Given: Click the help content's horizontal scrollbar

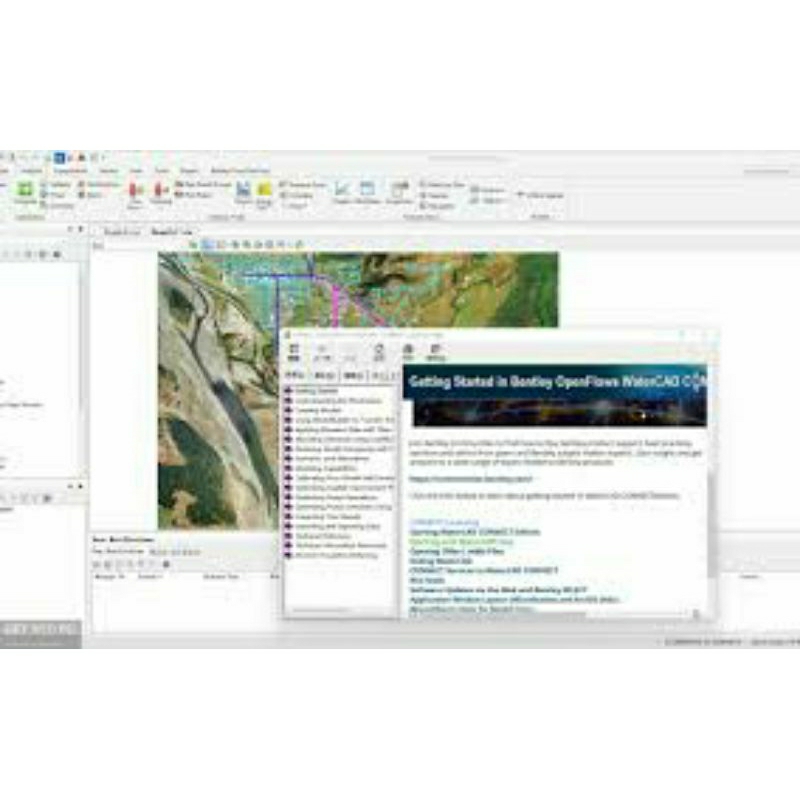Looking at the screenshot, I should coord(497,614).
